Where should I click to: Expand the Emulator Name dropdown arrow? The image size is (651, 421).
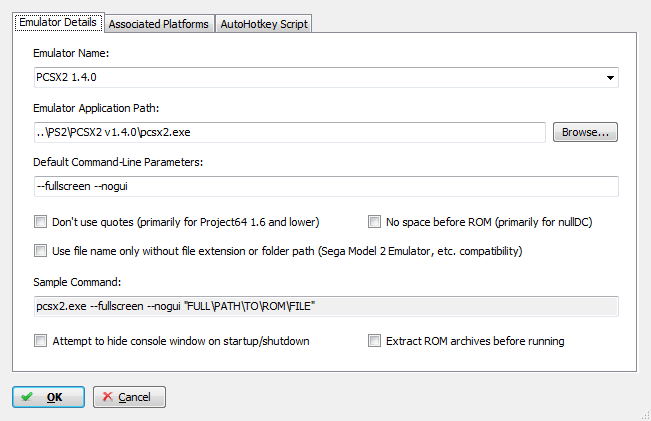(610, 78)
